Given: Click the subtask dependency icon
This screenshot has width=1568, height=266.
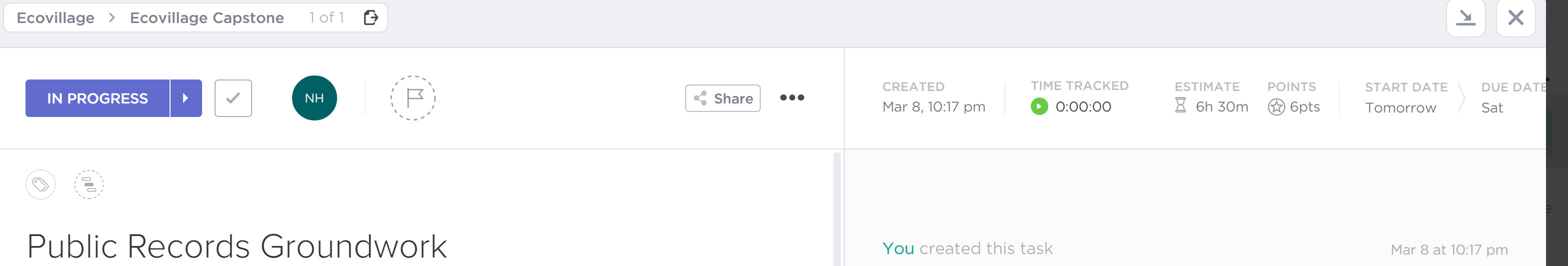Looking at the screenshot, I should point(89,184).
